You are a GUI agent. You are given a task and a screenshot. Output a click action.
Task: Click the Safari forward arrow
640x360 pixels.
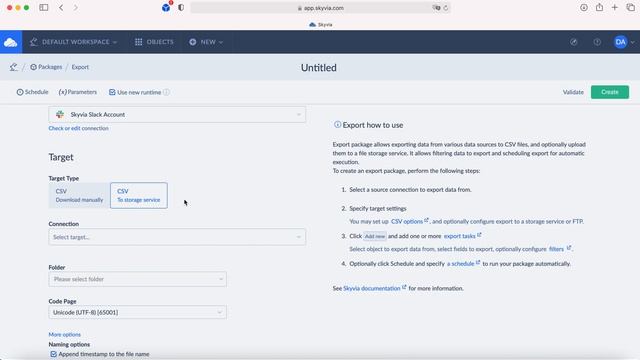point(76,7)
